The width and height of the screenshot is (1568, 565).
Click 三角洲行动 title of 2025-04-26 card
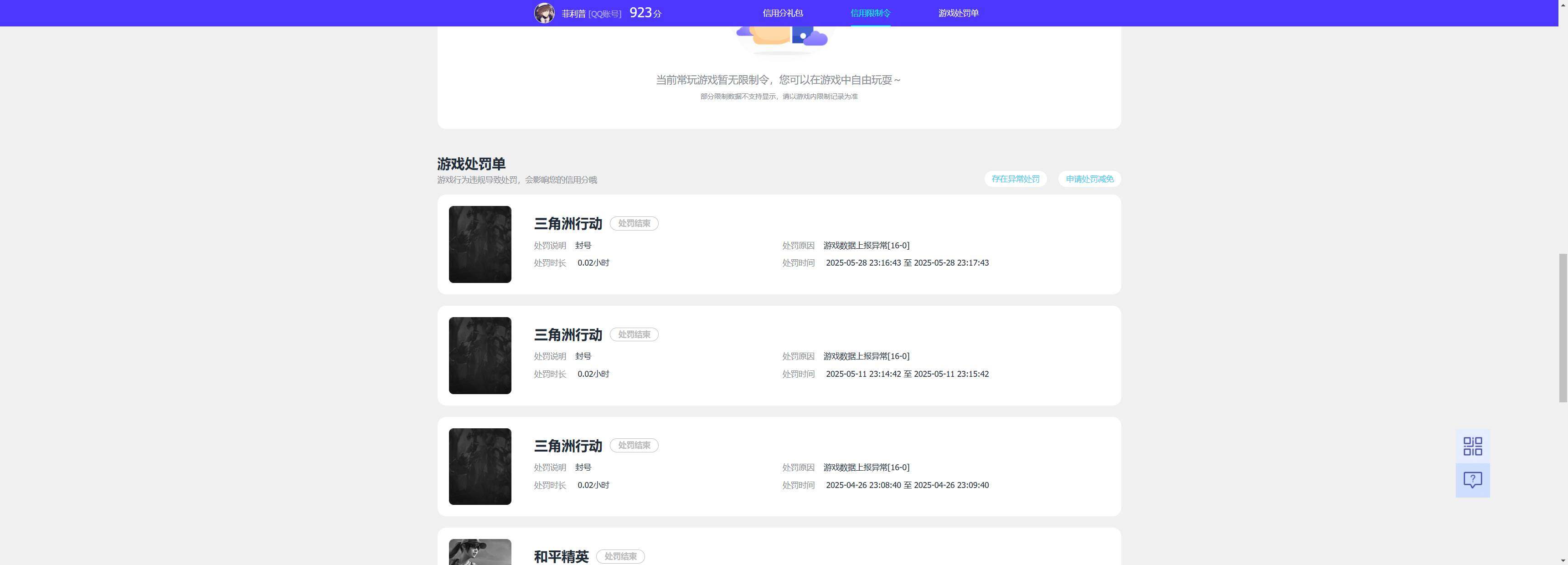tap(568, 446)
